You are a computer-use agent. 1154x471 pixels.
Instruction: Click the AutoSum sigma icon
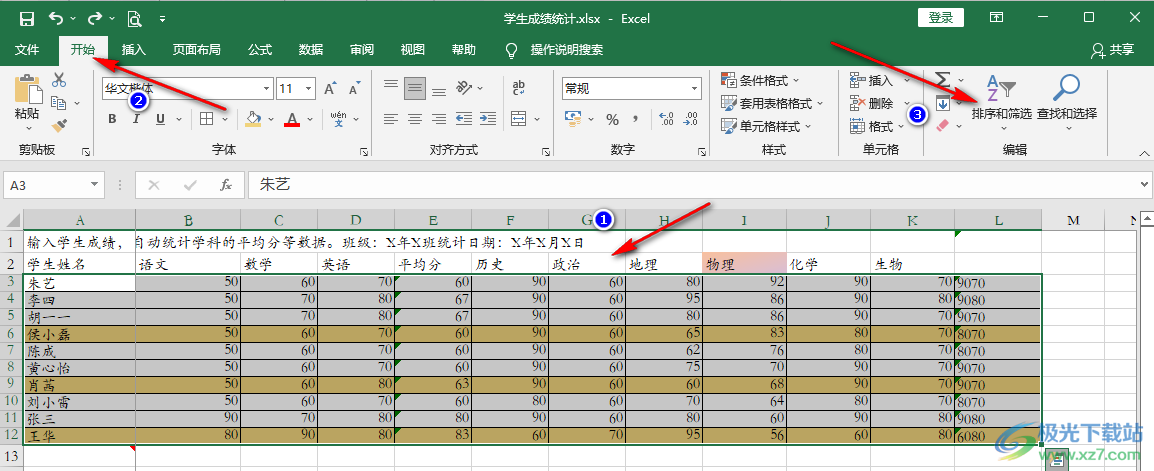point(942,80)
